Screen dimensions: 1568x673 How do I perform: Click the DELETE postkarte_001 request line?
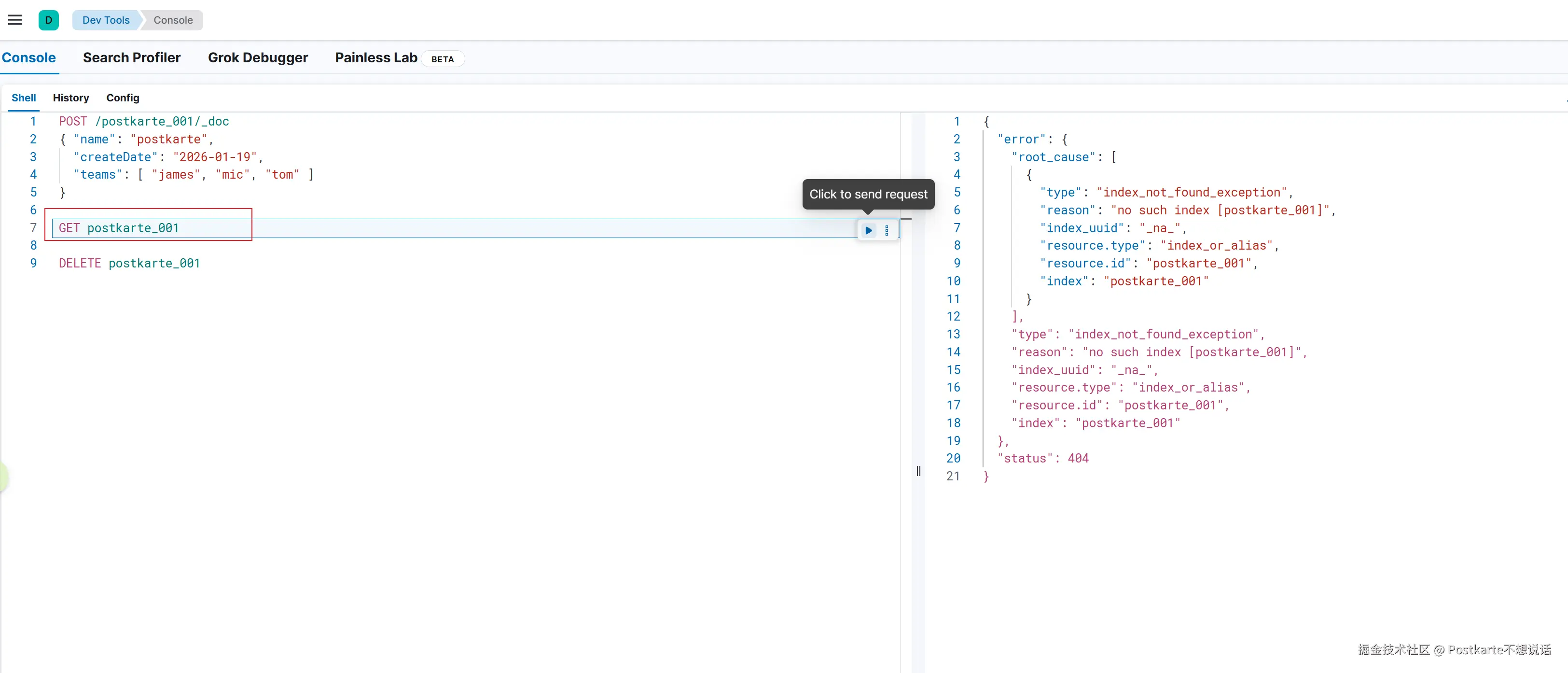coord(129,263)
